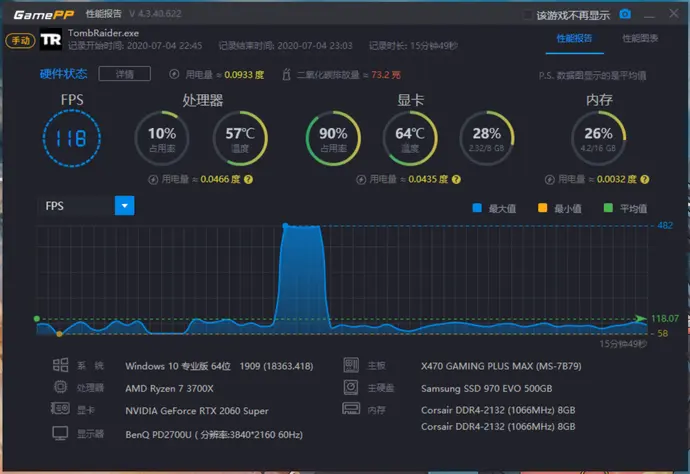The height and width of the screenshot is (474, 690).
Task: Click the FPS combo box field
Action: pos(86,206)
